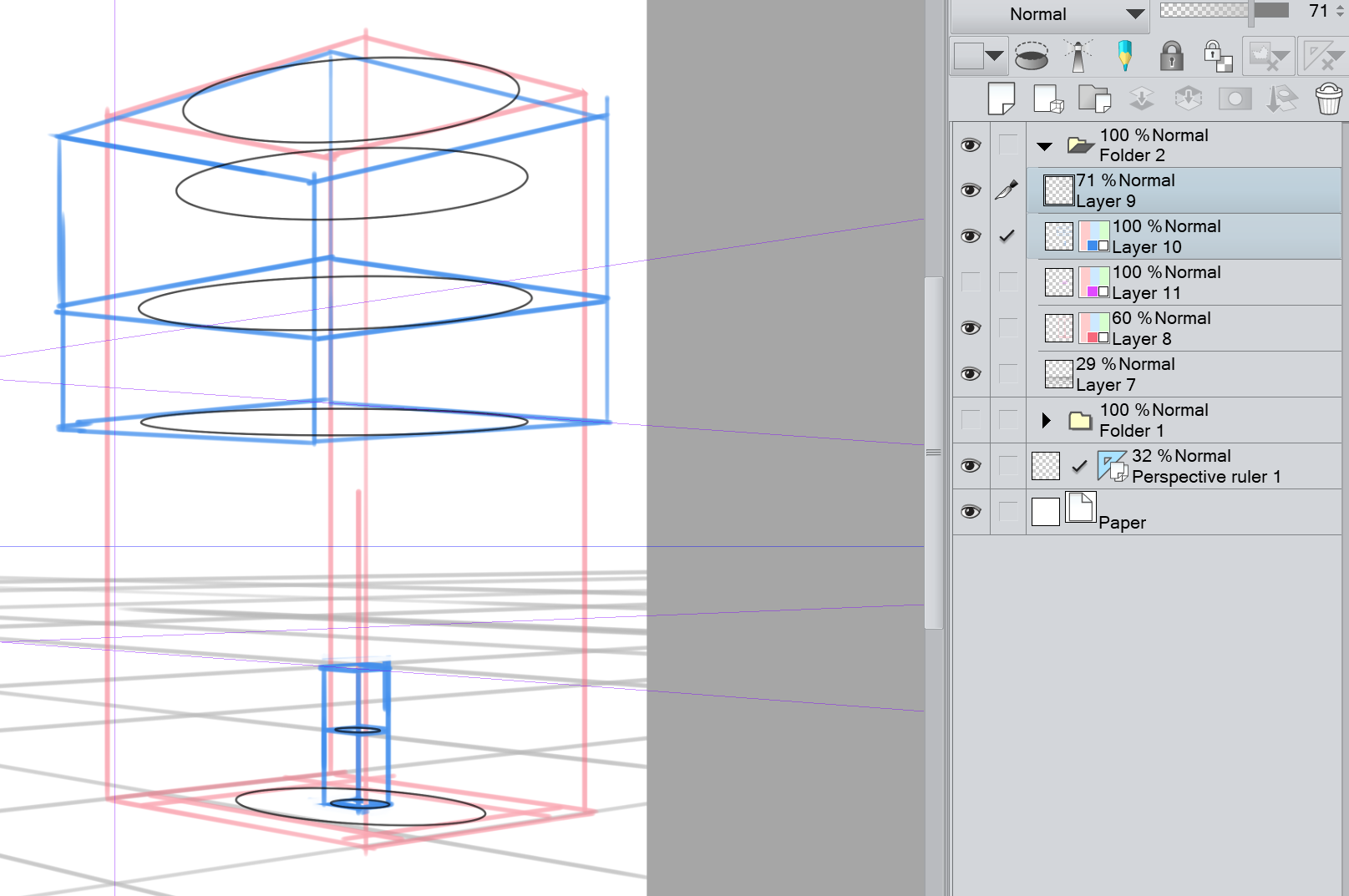The height and width of the screenshot is (896, 1349).
Task: Set as Reference Layer using lighthouse icon
Action: click(1078, 57)
